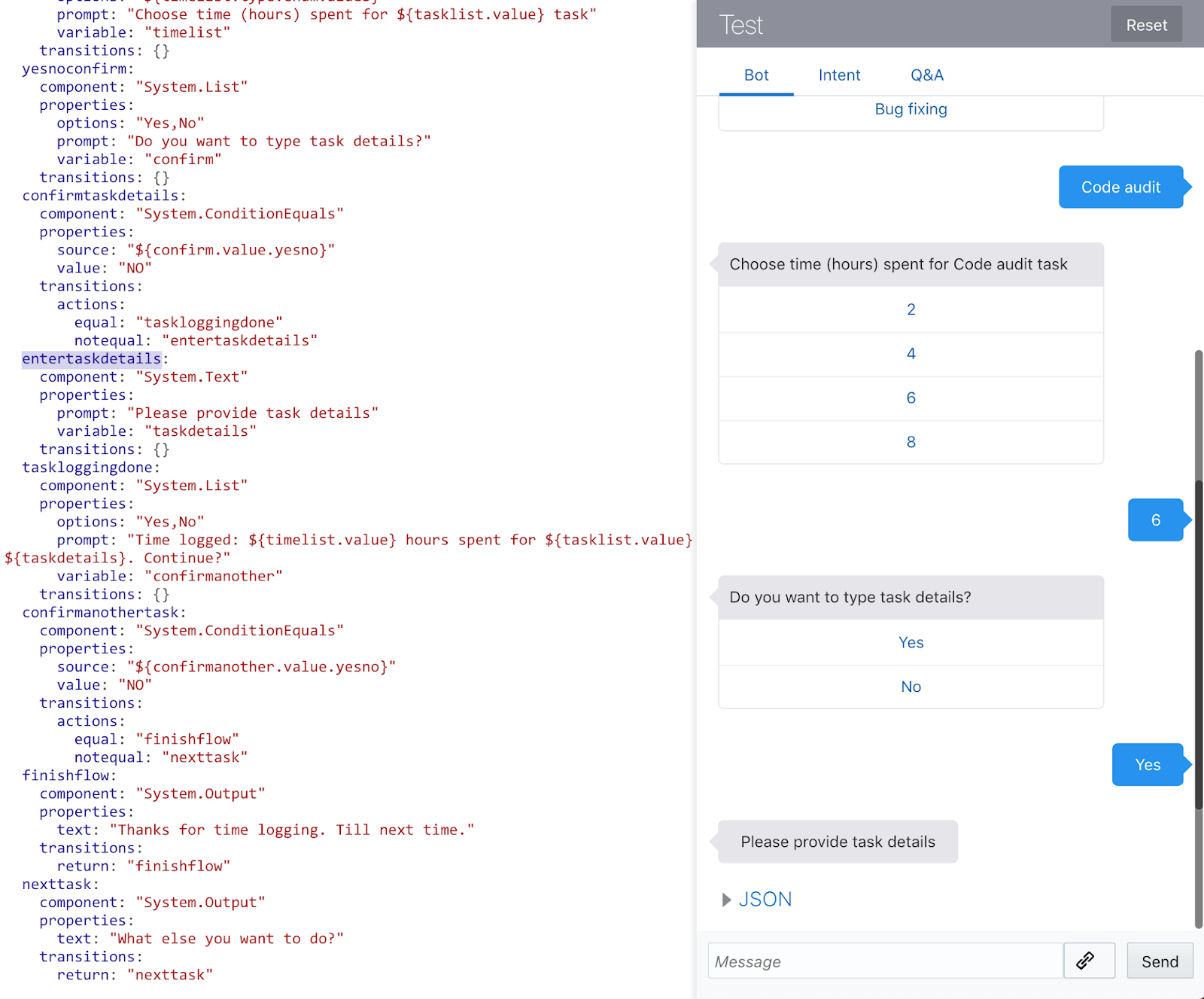Switch to the Q&A tab
Viewport: 1204px width, 999px height.
coord(927,75)
